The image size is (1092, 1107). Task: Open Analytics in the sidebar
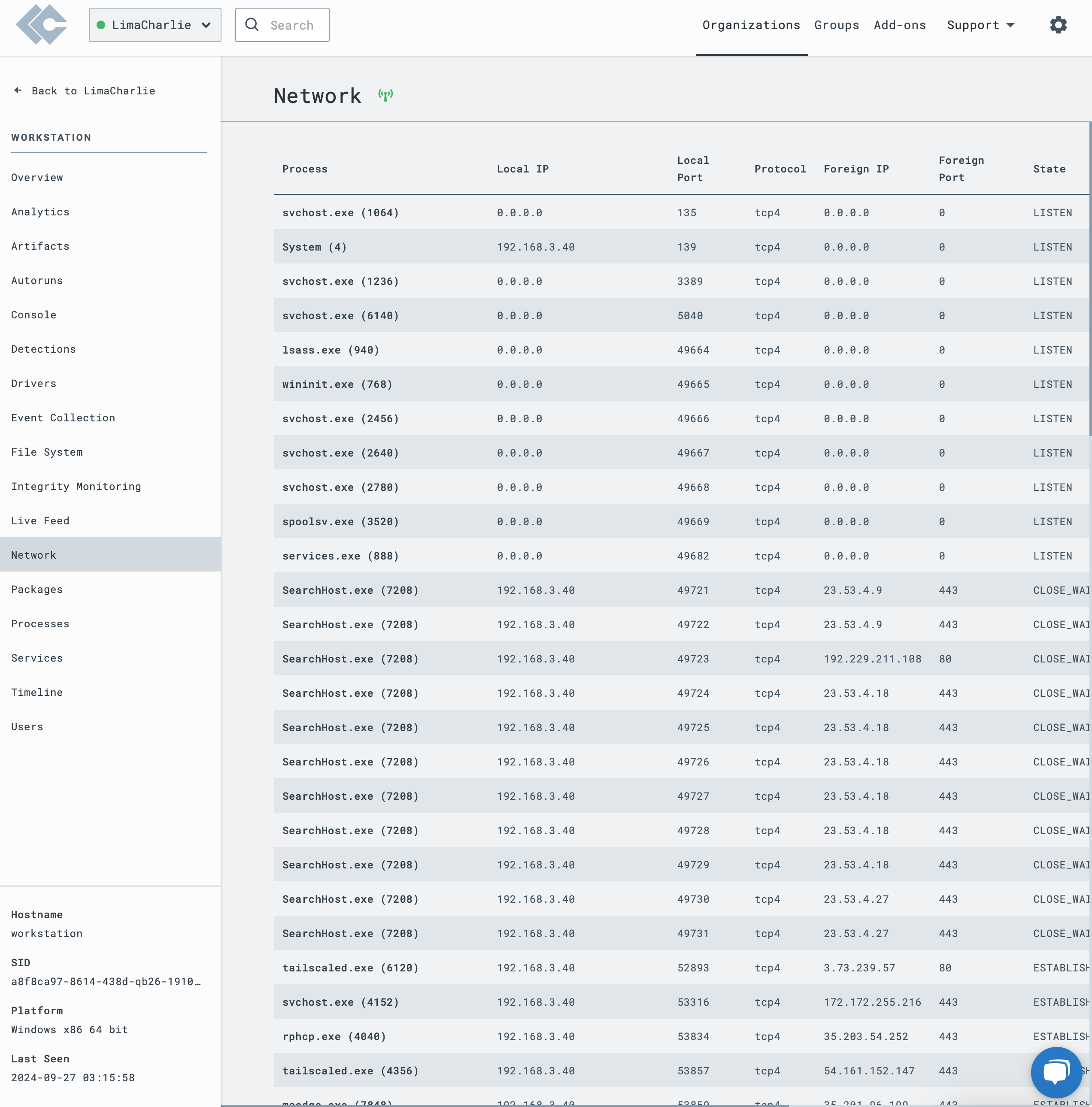(x=110, y=212)
